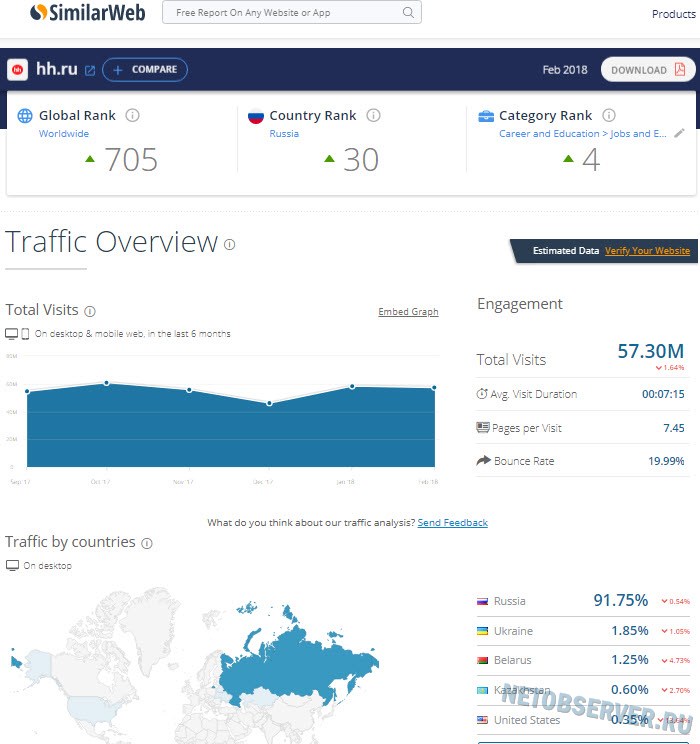Screen dimensions: 700x744
Task: Click the Bounce Rate value 19.99%
Action: [x=666, y=461]
